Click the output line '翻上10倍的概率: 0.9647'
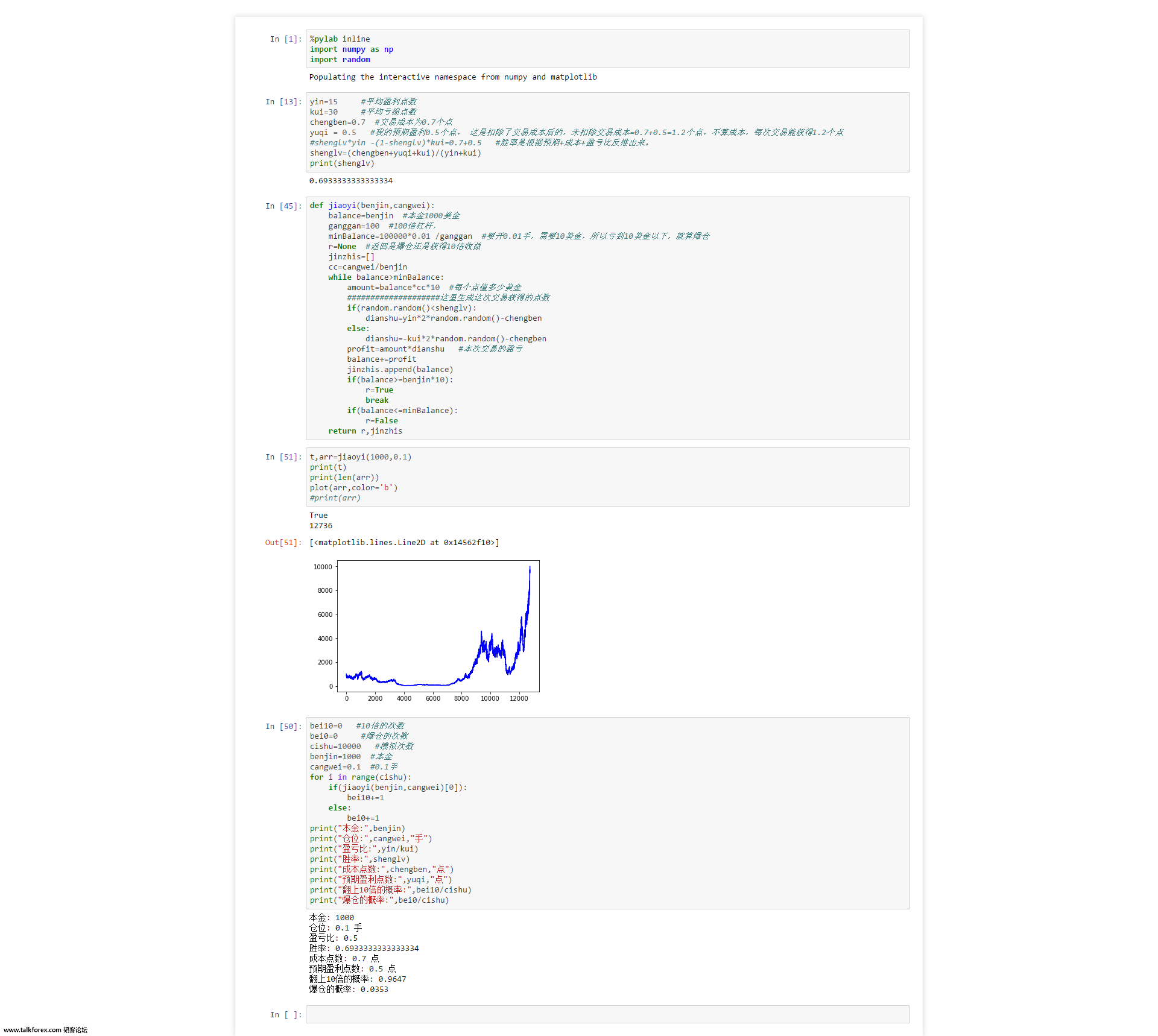This screenshot has height=1036, width=1158. pos(358,979)
